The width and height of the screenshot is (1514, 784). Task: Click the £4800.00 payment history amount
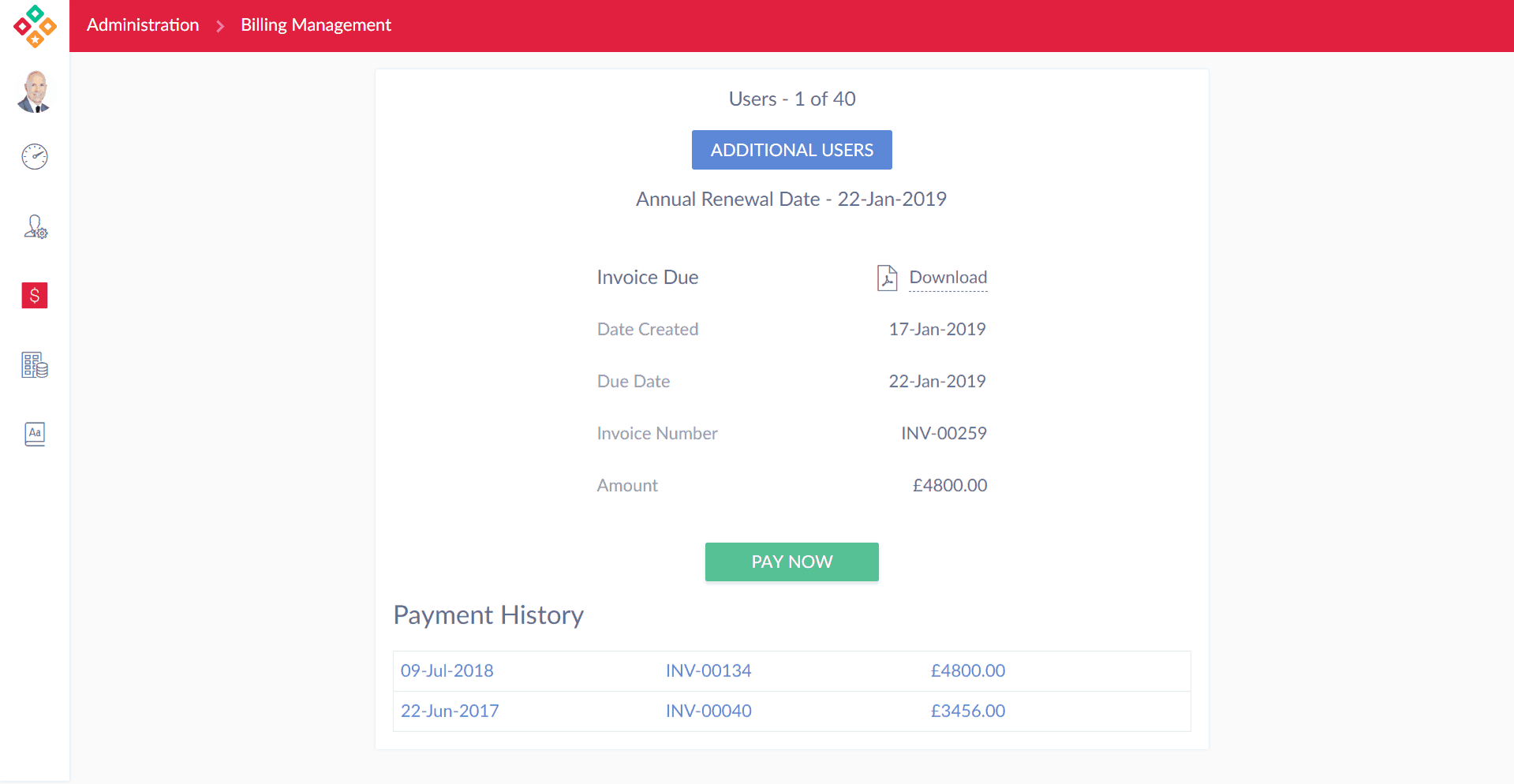[x=967, y=670]
